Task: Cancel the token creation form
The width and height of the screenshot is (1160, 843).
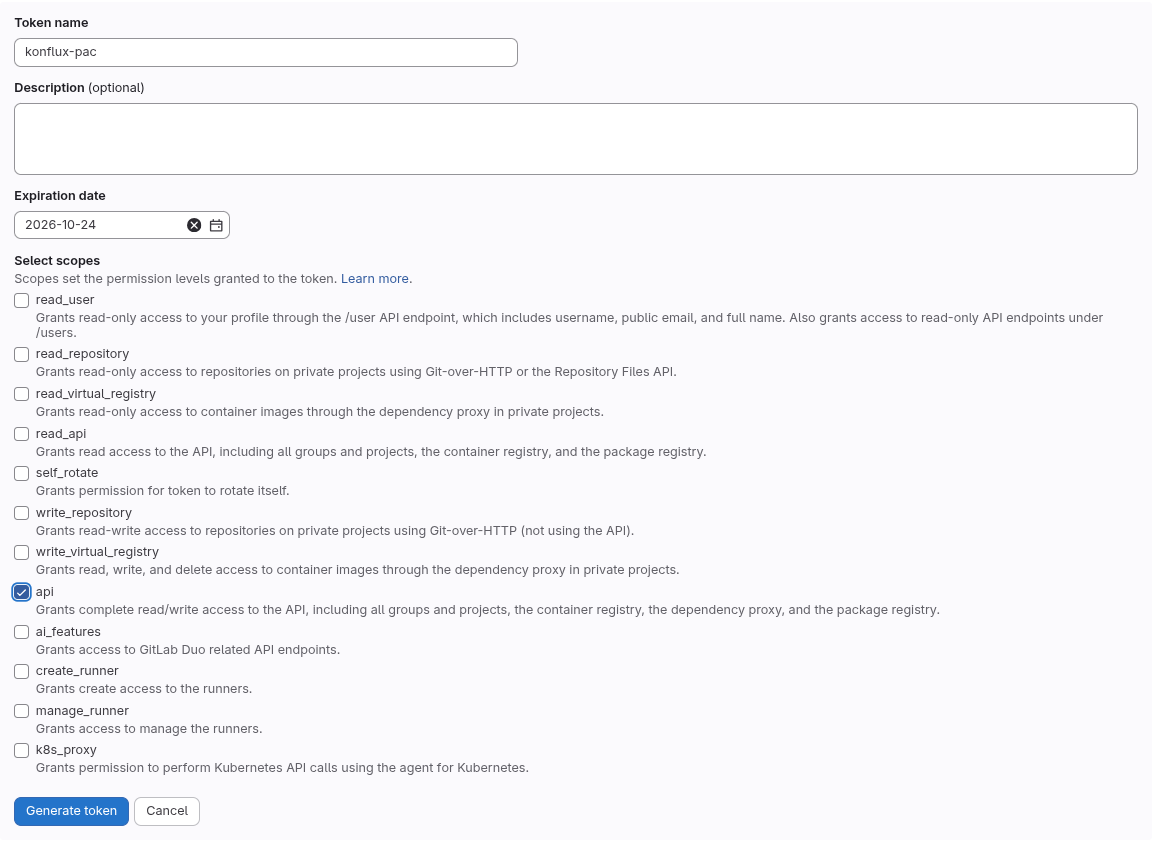Action: pyautogui.click(x=166, y=811)
